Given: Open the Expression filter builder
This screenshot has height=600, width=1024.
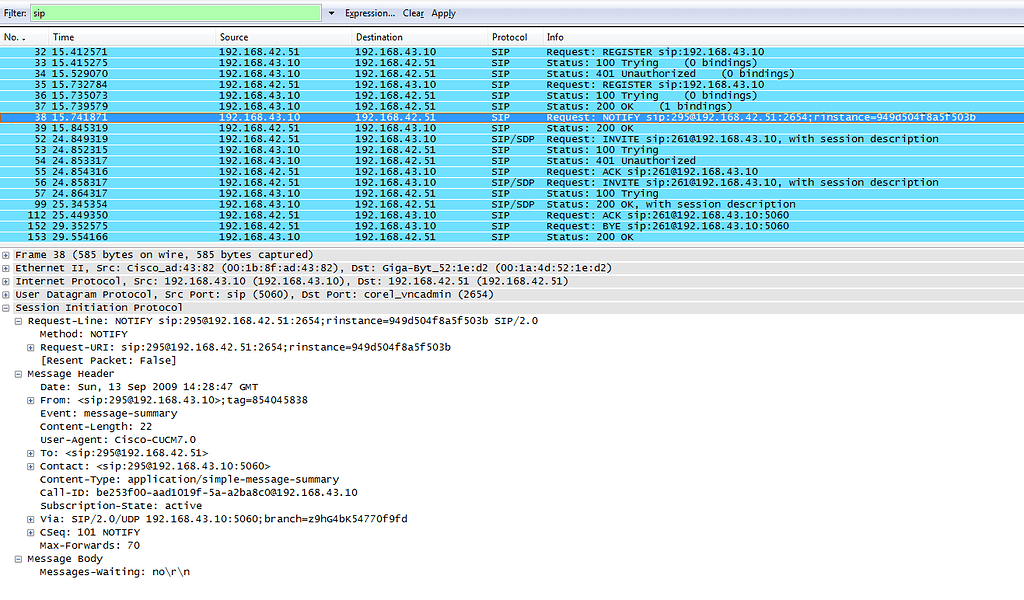Looking at the screenshot, I should pos(369,13).
